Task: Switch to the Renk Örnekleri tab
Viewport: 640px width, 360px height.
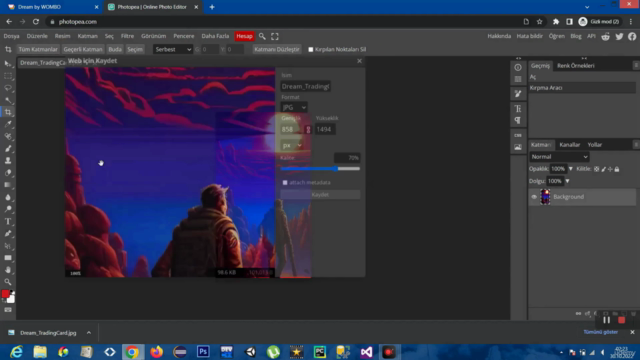Action: (x=576, y=65)
